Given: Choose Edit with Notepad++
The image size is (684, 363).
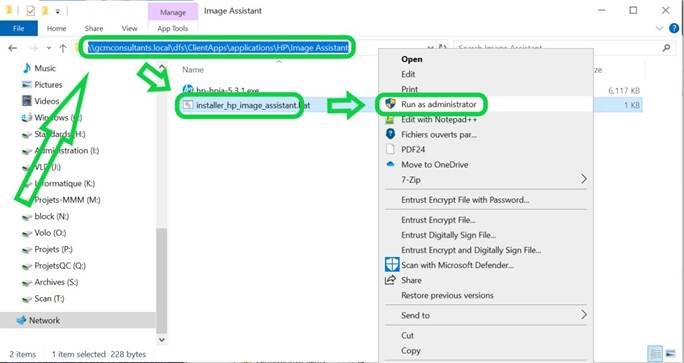Looking at the screenshot, I should coord(439,119).
